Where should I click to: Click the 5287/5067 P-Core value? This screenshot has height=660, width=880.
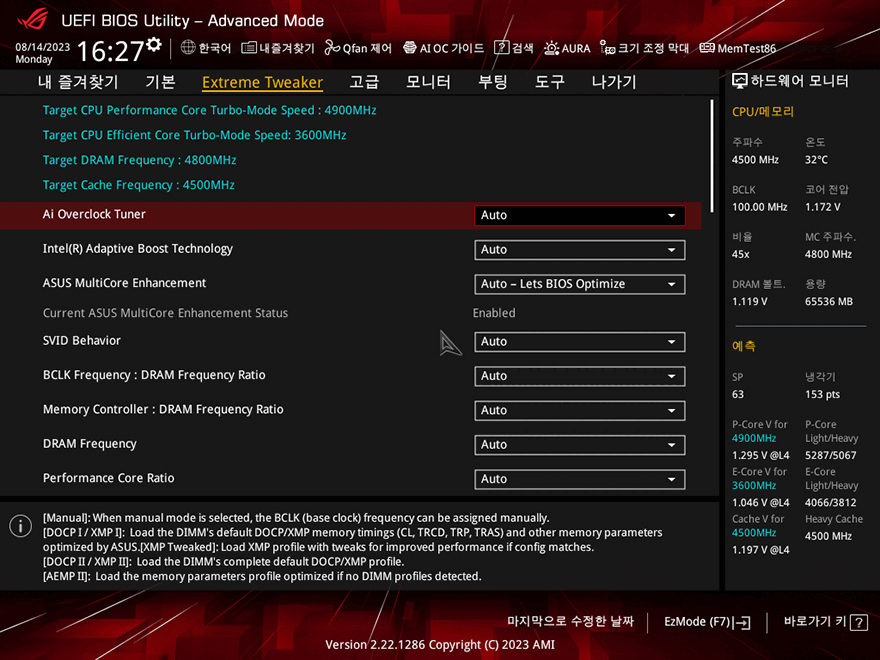831,455
